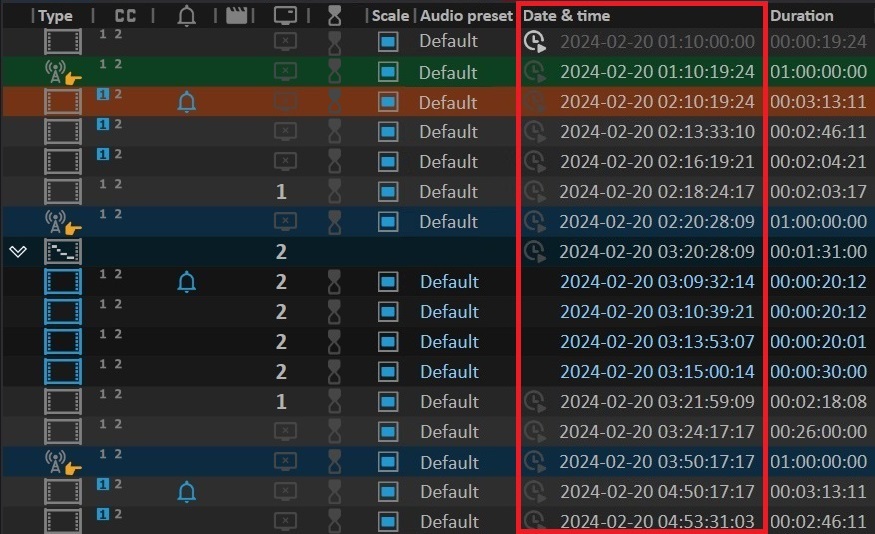Click the crossed monitor icon in 01:10:00:00 row
This screenshot has height=534, width=875.
285,41
